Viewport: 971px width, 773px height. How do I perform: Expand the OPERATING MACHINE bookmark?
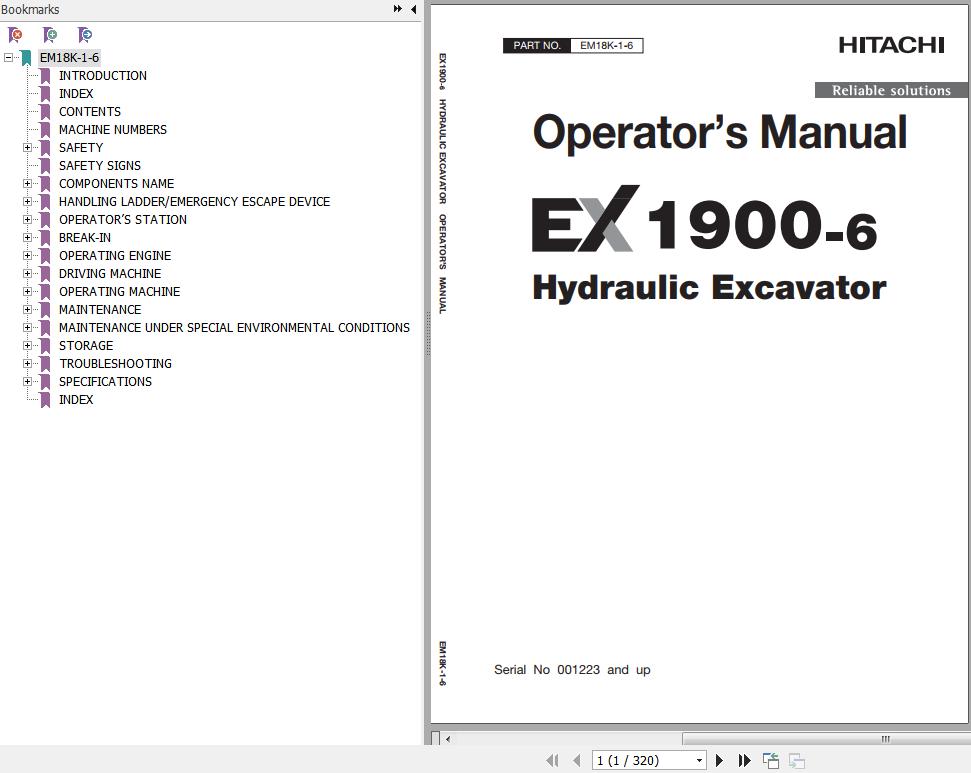point(27,291)
